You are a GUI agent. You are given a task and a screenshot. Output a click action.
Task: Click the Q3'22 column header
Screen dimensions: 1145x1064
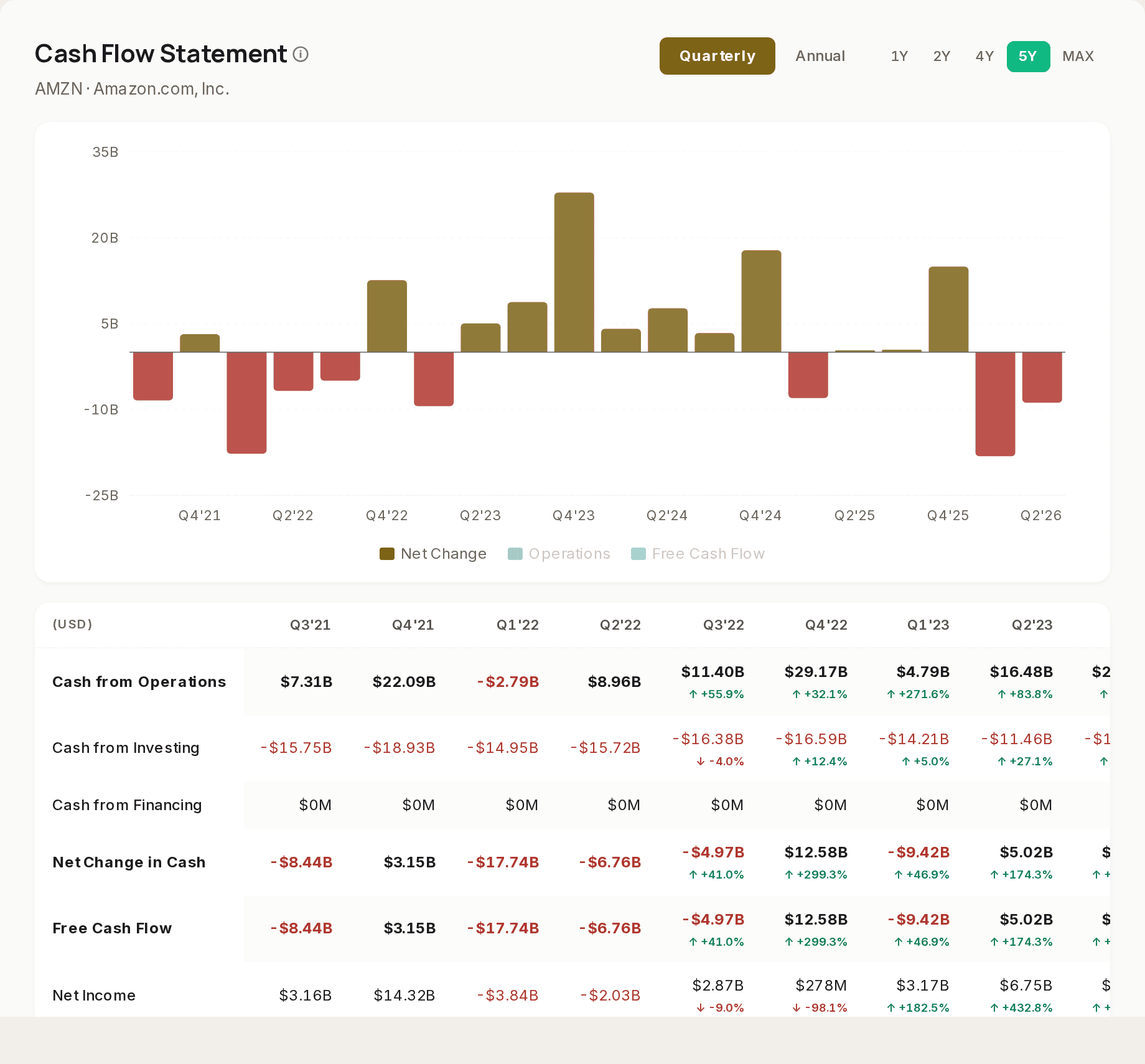tap(723, 625)
